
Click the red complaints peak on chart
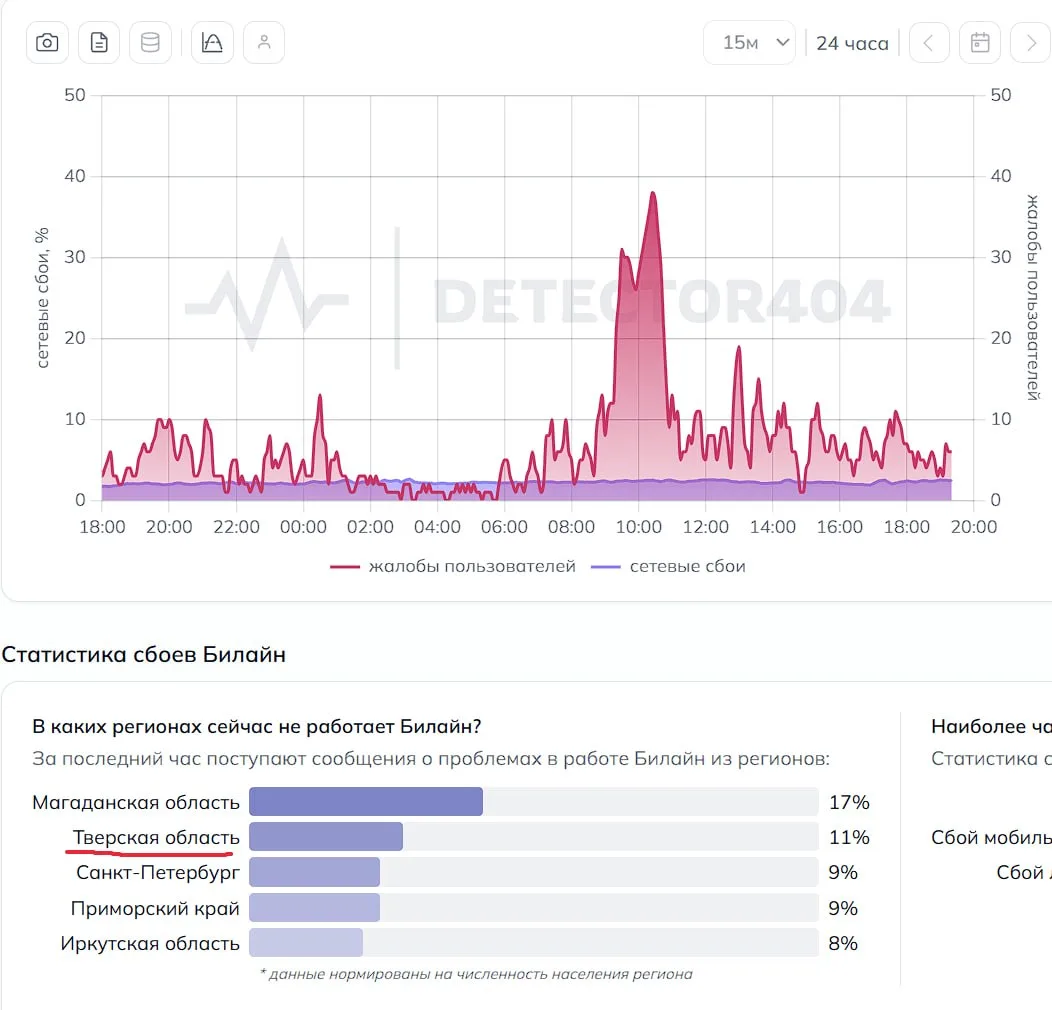pos(653,195)
